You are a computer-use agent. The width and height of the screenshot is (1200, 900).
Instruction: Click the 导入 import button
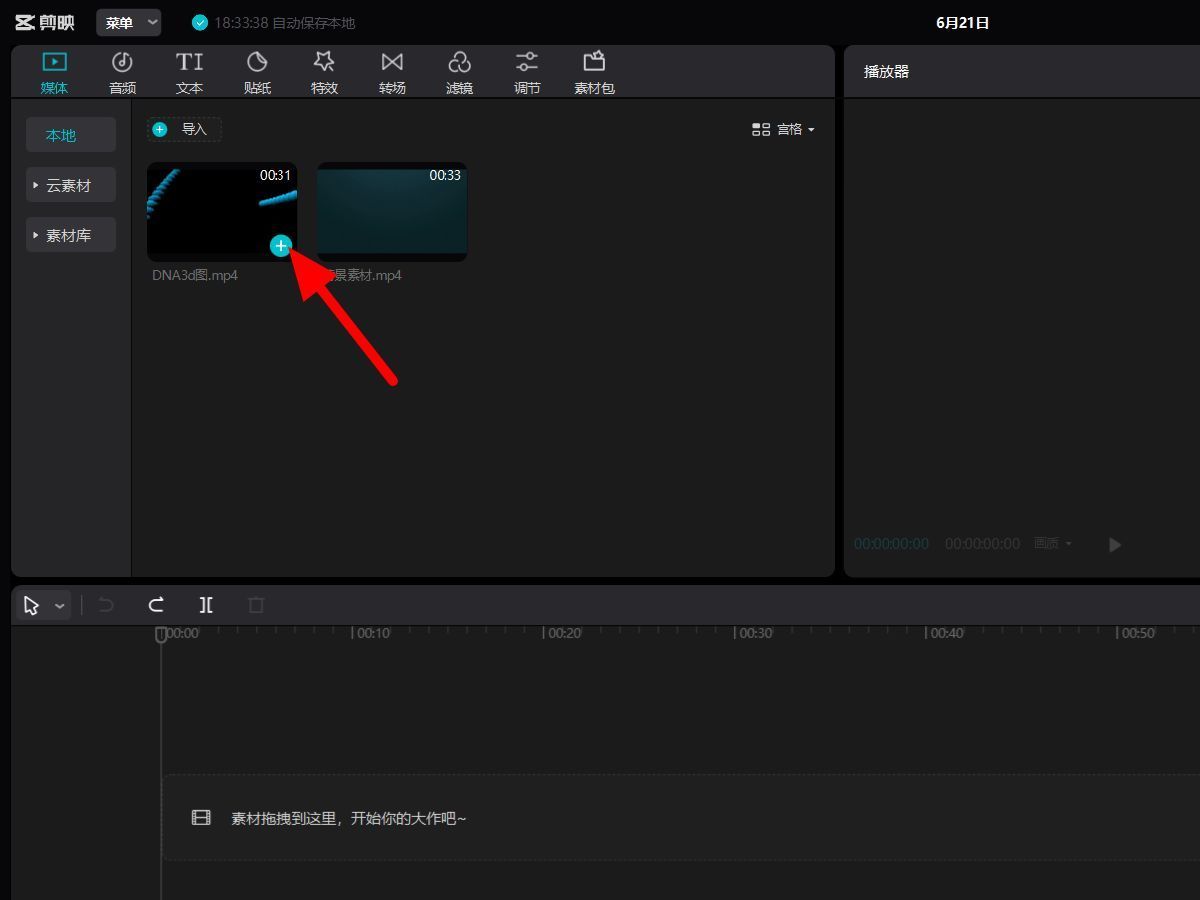[x=184, y=129]
